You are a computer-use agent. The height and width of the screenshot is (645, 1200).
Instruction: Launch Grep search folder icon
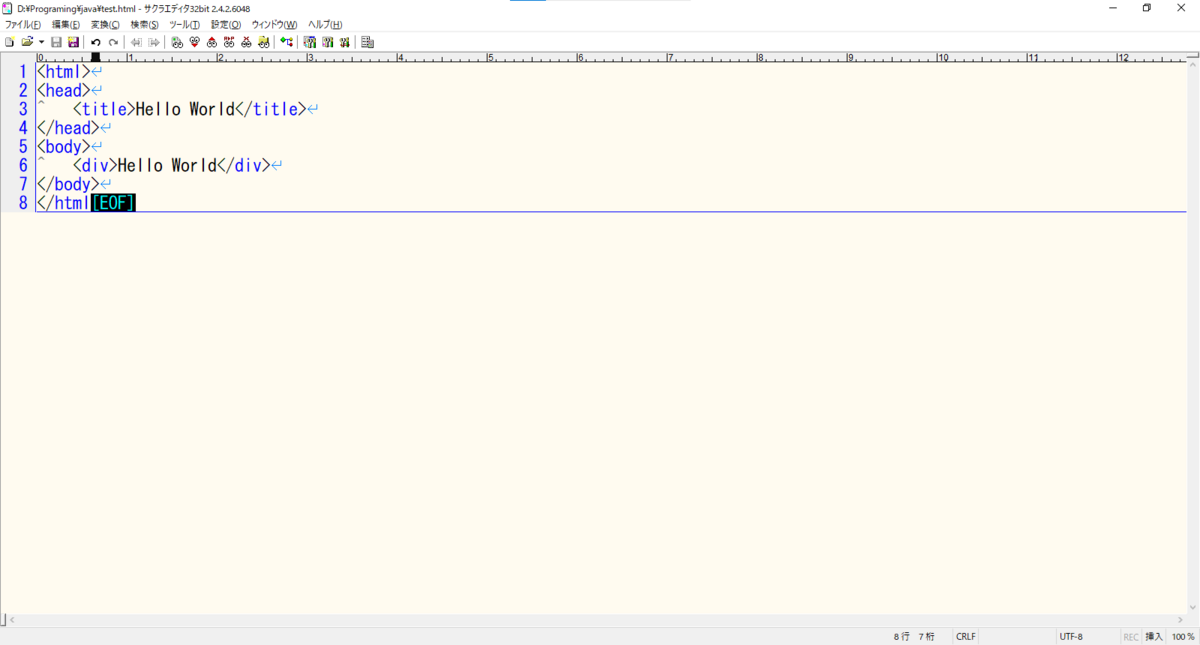(x=264, y=42)
